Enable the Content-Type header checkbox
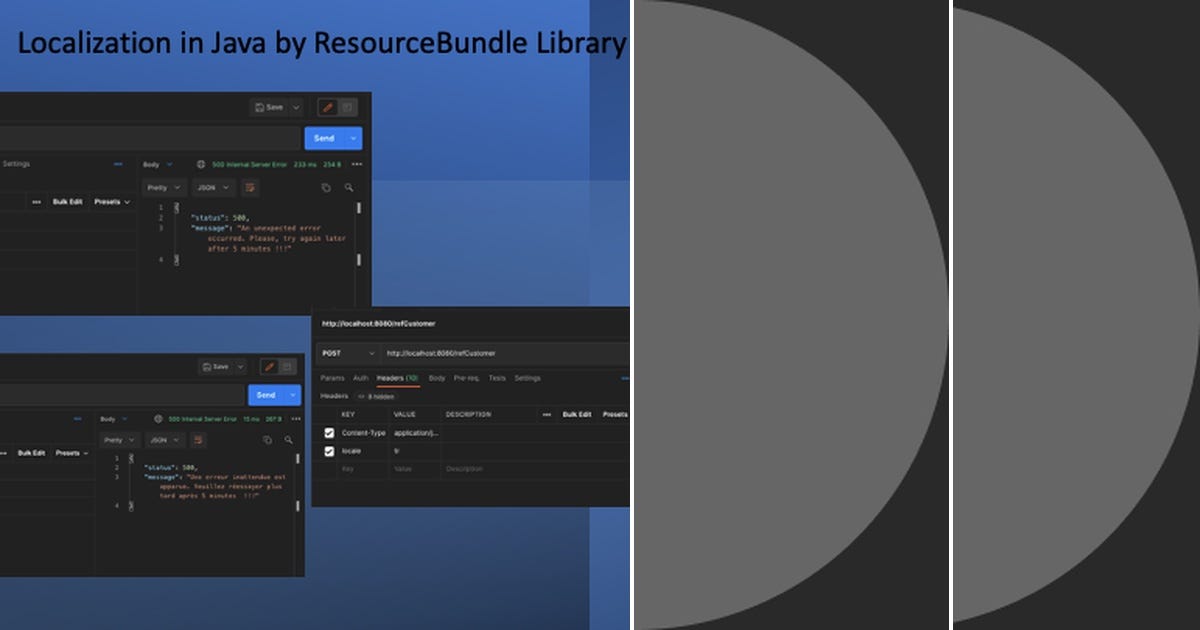 [x=329, y=433]
